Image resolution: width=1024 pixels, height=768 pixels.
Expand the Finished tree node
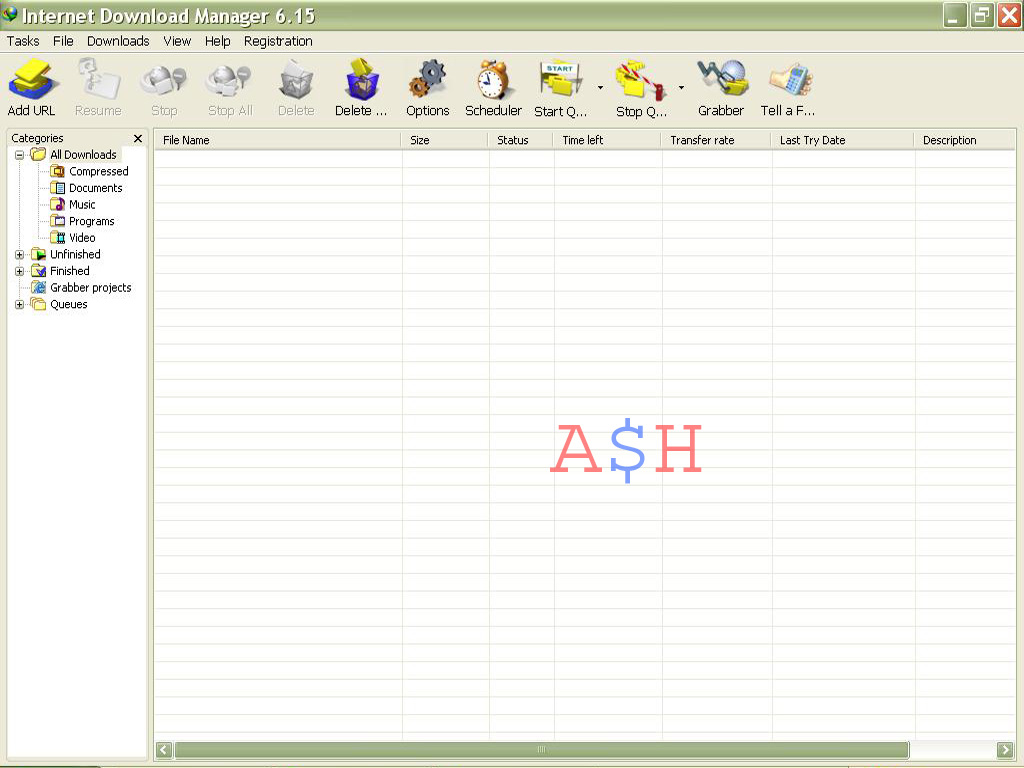20,271
